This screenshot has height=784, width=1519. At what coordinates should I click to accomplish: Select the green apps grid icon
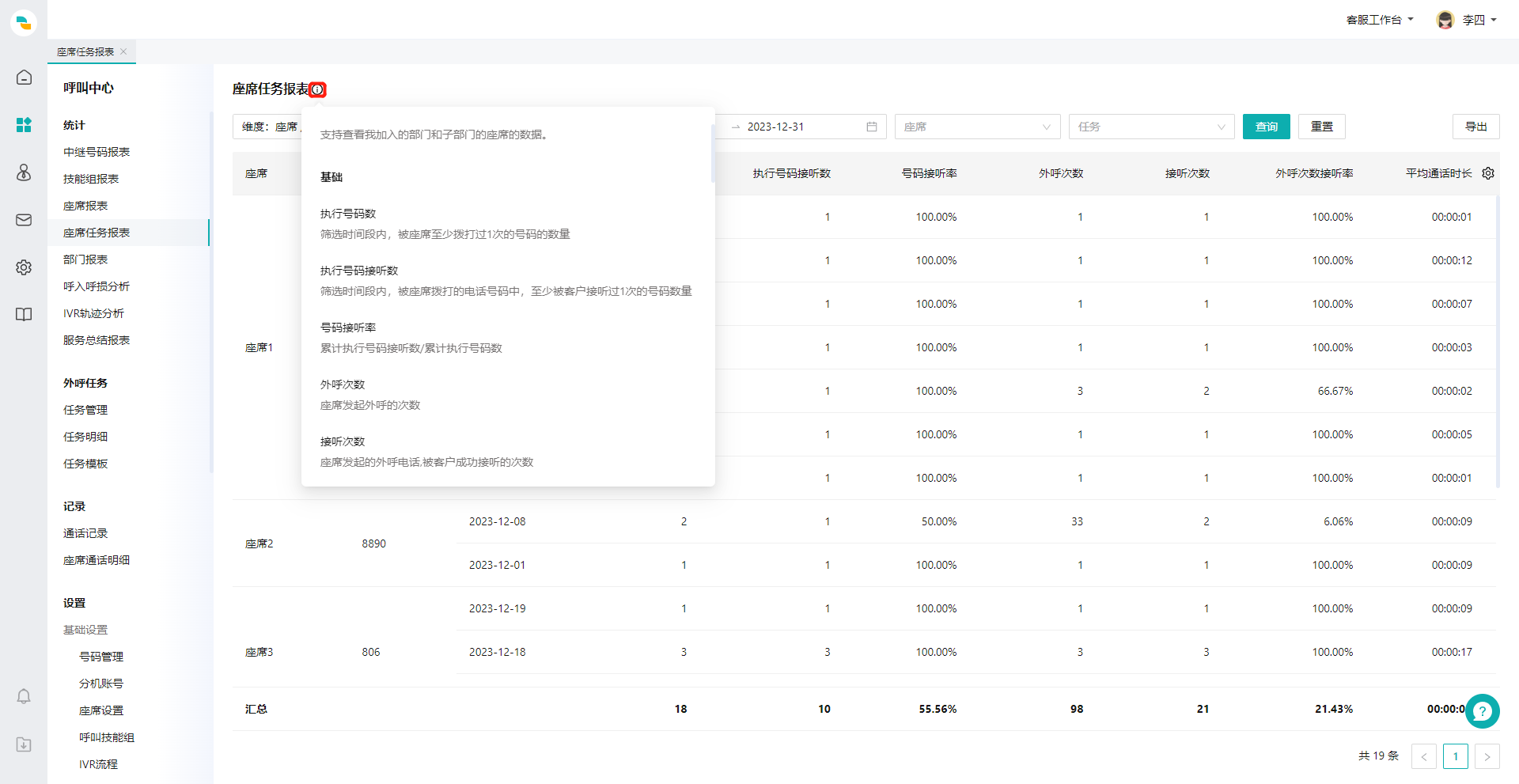24,125
